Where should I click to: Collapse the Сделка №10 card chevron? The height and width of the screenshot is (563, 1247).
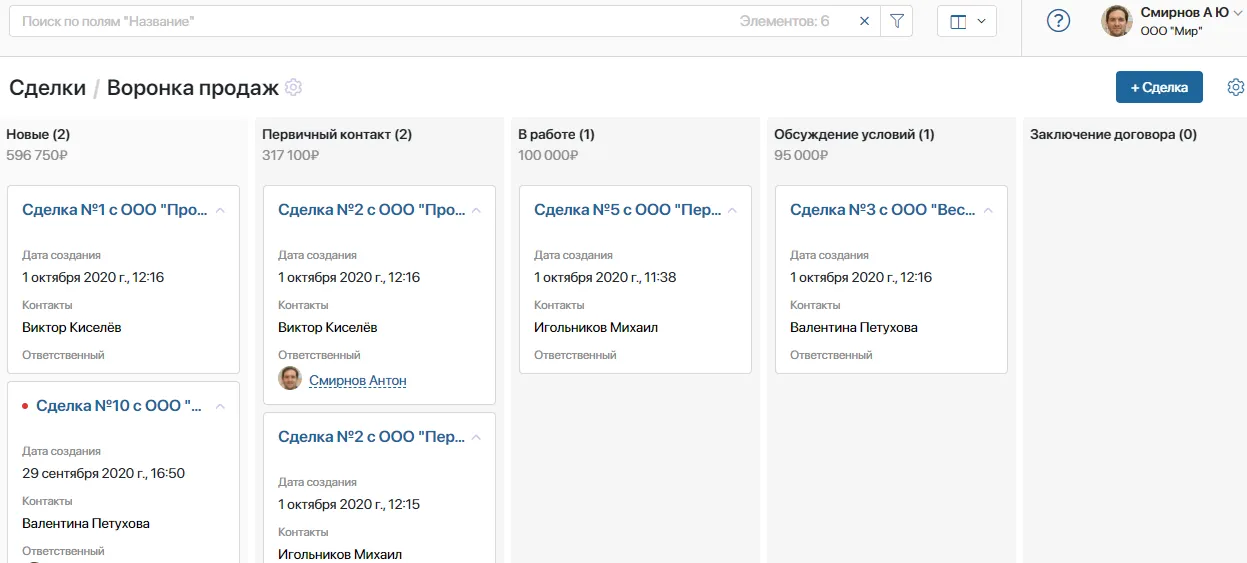click(x=220, y=407)
